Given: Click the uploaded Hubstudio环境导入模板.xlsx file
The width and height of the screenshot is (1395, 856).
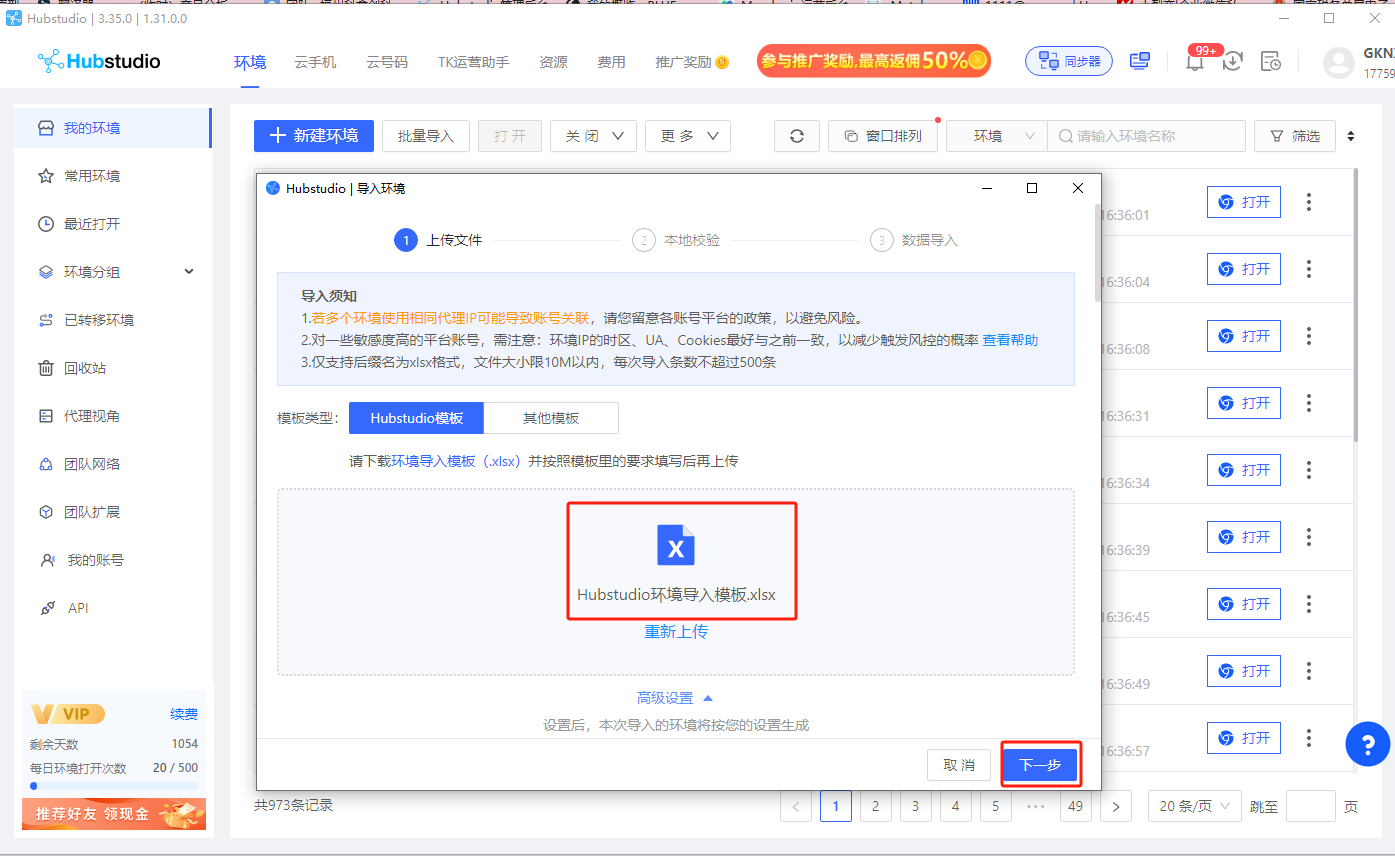Looking at the screenshot, I should (x=676, y=564).
